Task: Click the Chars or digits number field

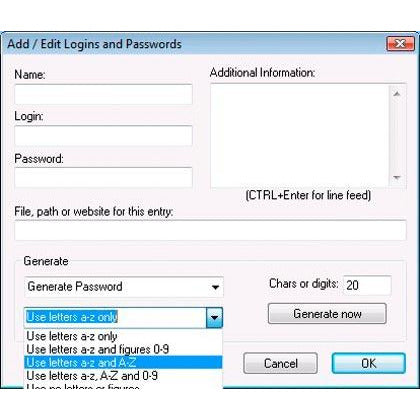Action: pyautogui.click(x=367, y=285)
